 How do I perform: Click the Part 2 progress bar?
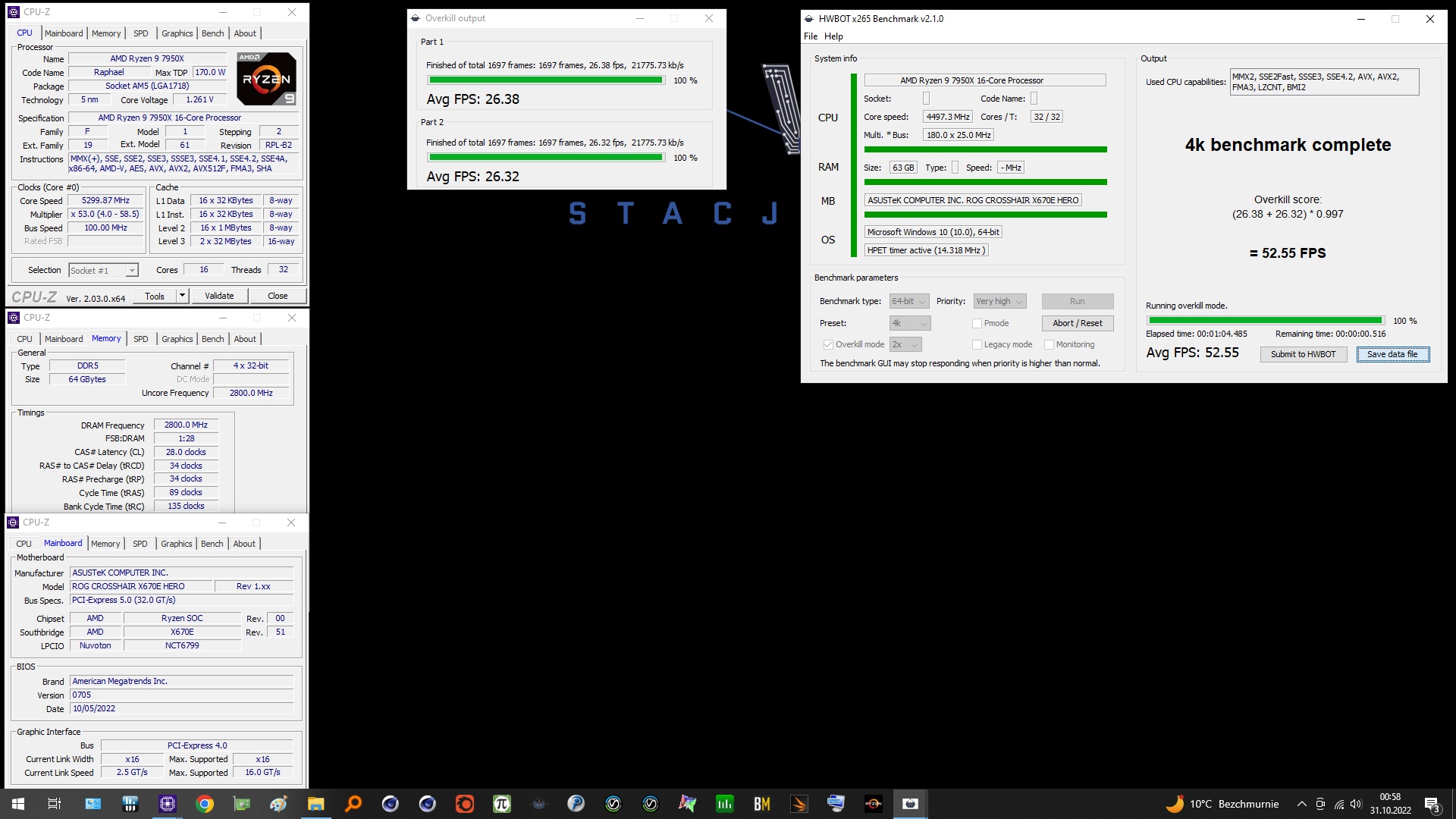(545, 158)
